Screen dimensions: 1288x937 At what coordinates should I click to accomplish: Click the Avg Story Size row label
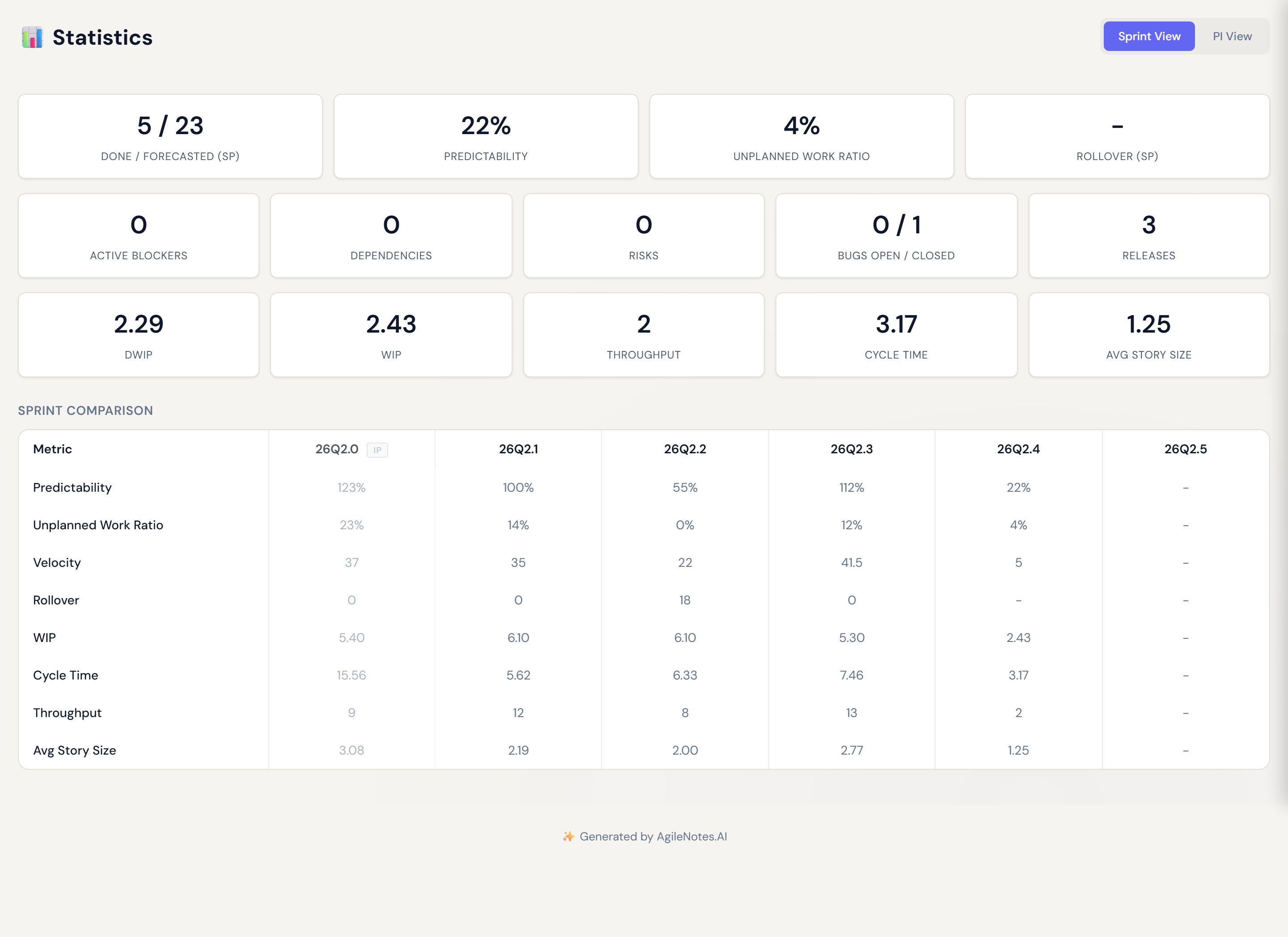(74, 750)
